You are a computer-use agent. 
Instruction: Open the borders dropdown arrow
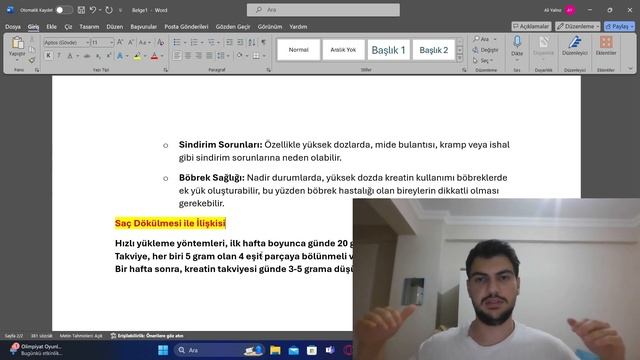tap(264, 56)
